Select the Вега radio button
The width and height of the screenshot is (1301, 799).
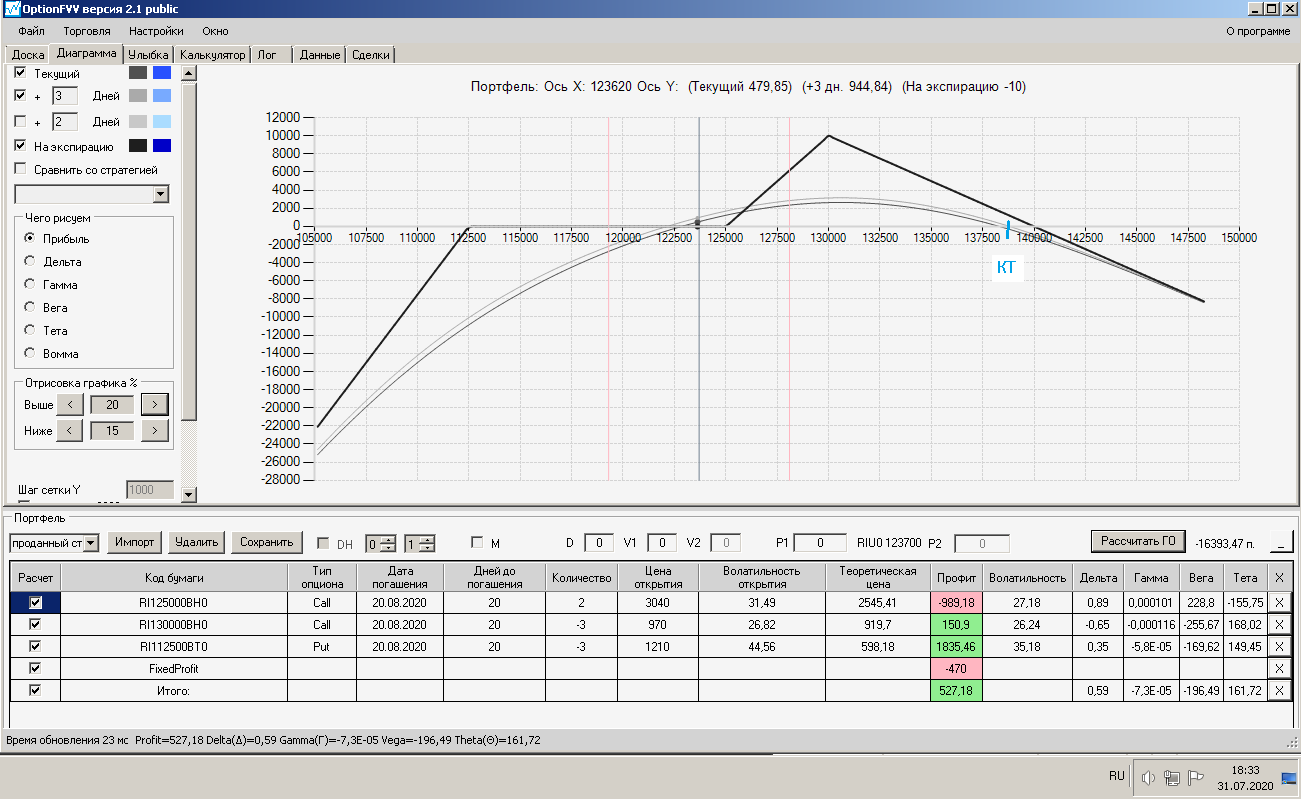coord(30,308)
